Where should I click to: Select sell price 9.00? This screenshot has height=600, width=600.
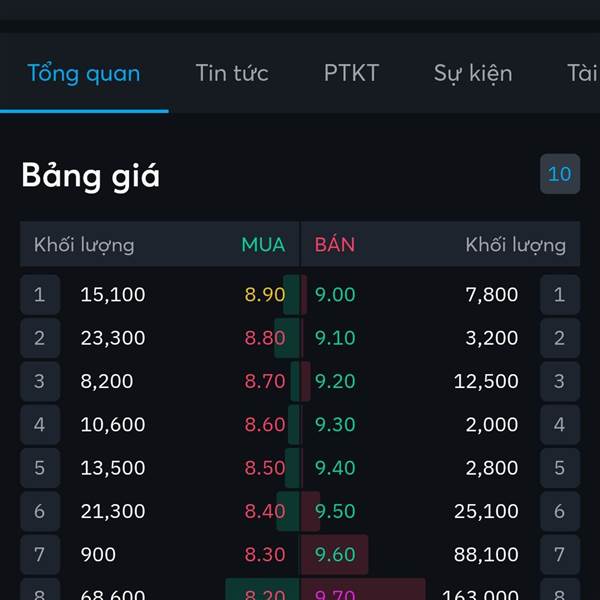click(x=335, y=295)
